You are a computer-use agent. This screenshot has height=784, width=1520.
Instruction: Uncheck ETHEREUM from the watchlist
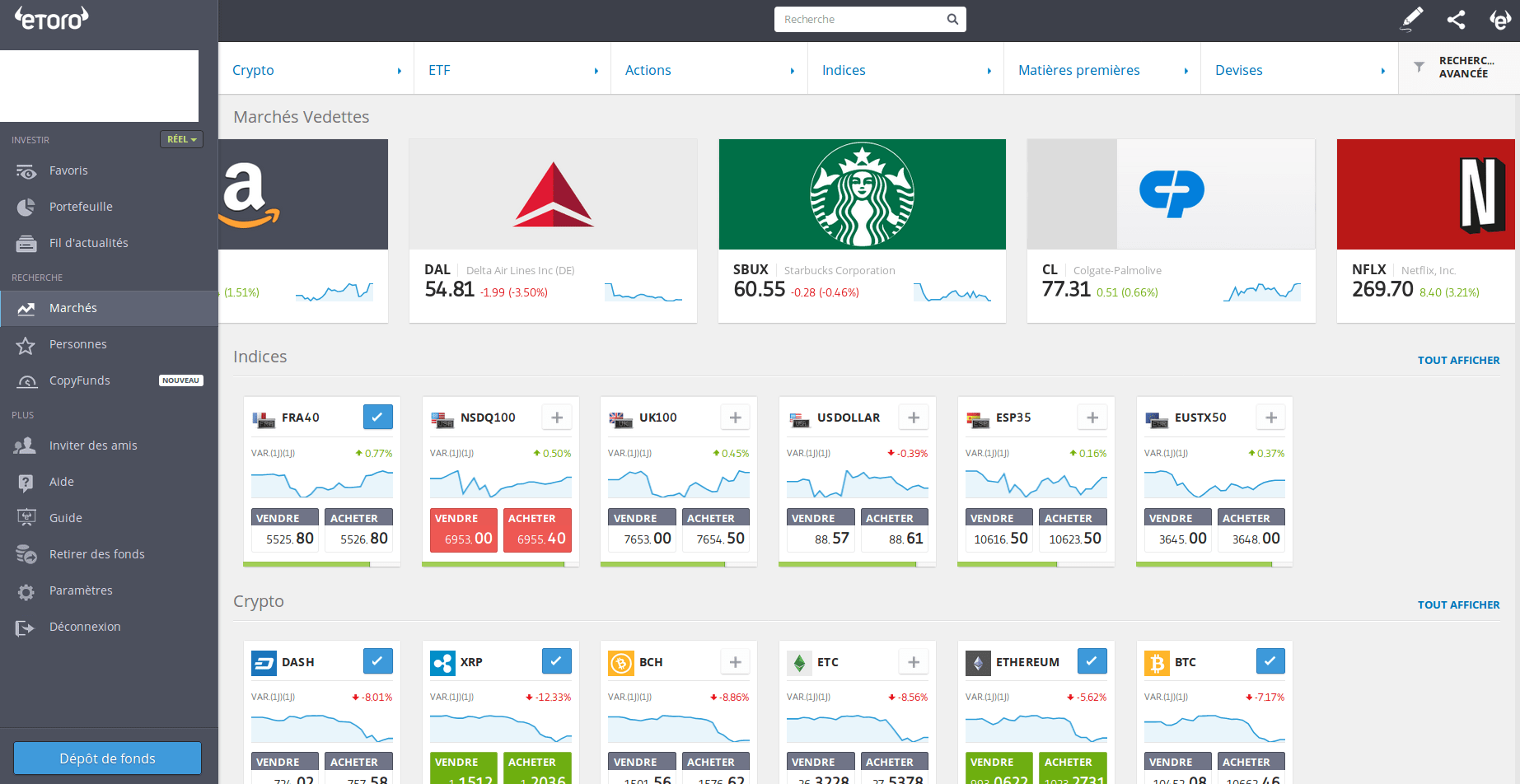tap(1092, 660)
